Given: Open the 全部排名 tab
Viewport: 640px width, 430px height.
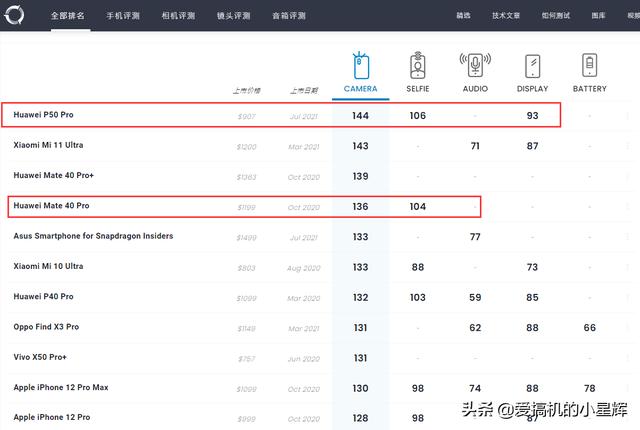Looking at the screenshot, I should pyautogui.click(x=68, y=16).
